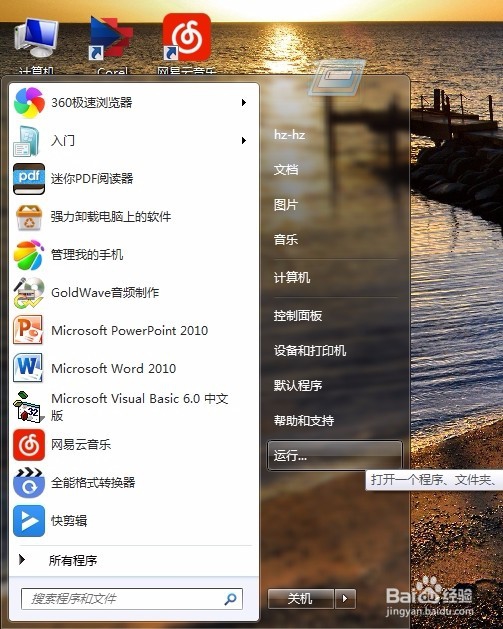Image resolution: width=503 pixels, height=629 pixels.
Task: Click 所有程序 text
Action: (x=73, y=560)
